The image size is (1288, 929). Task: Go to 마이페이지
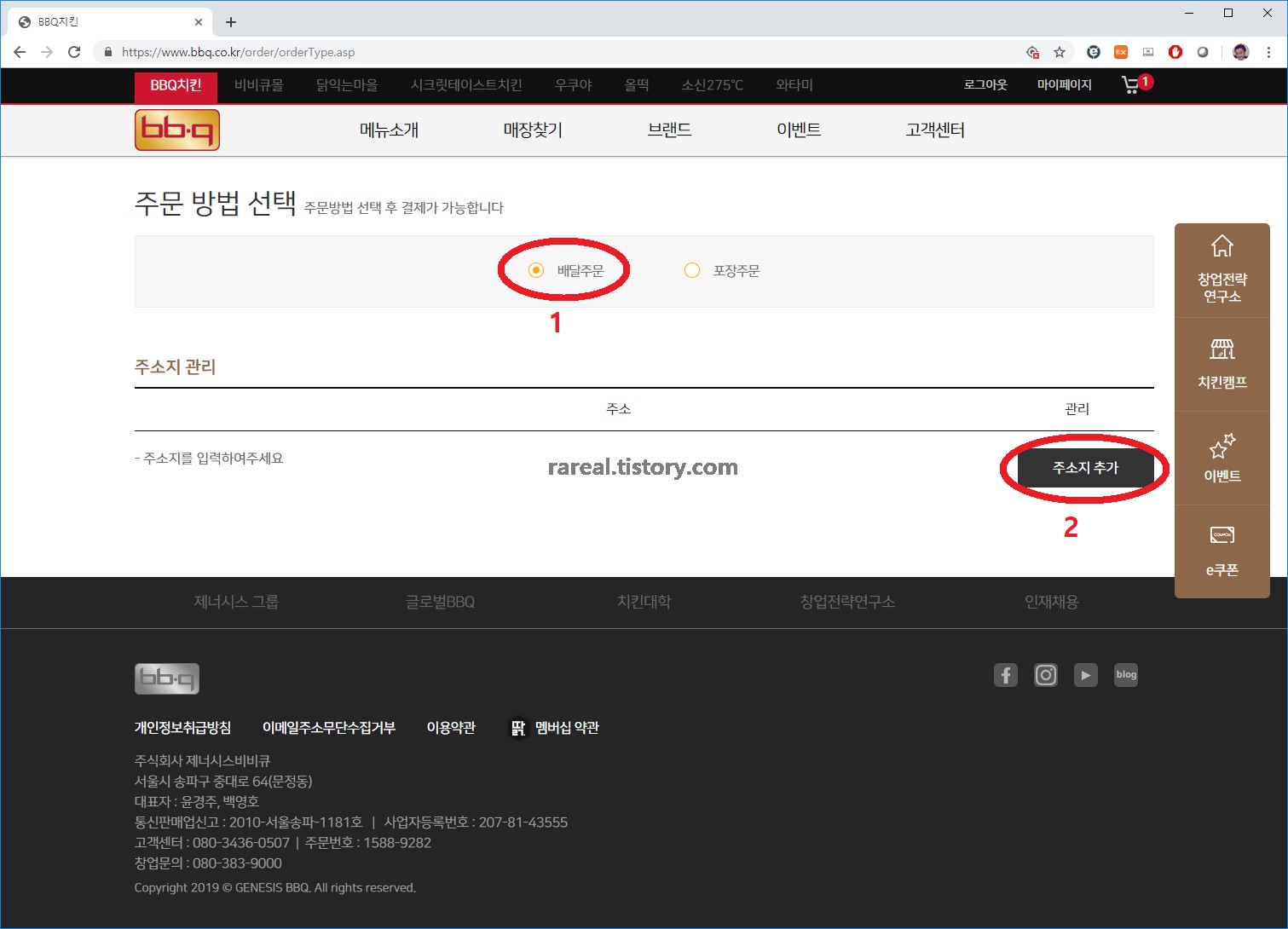(1065, 85)
